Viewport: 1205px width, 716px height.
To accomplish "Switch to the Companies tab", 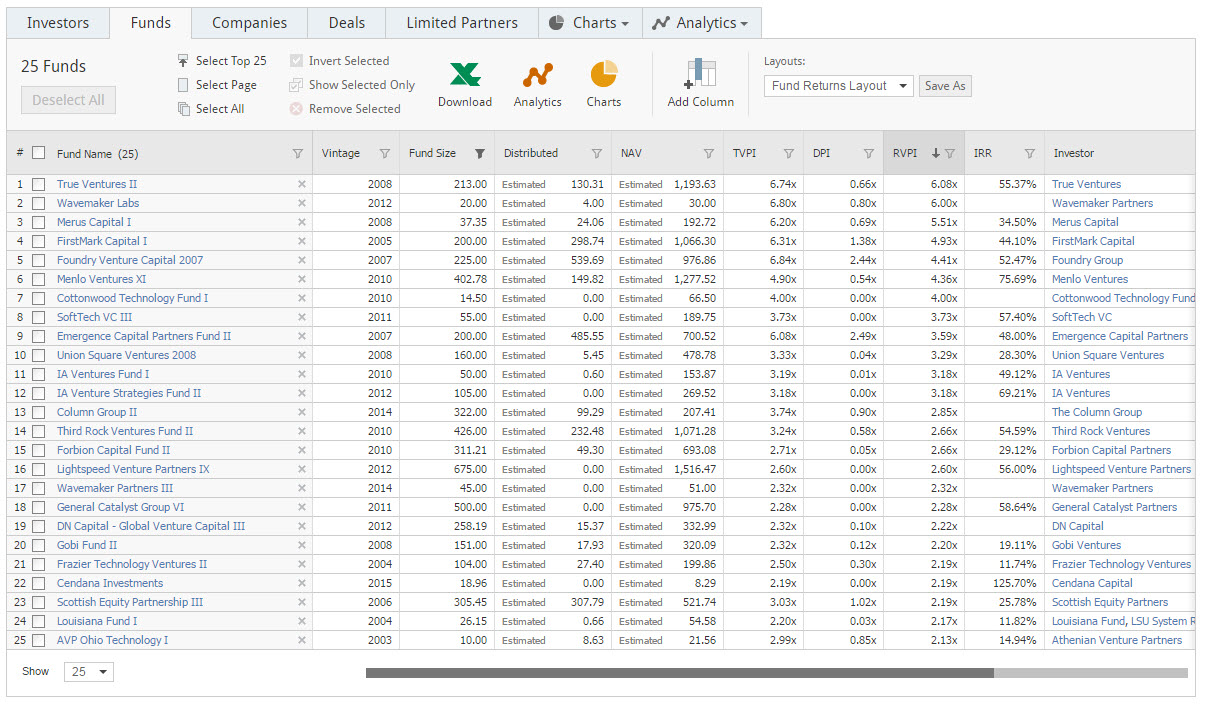I will click(250, 23).
